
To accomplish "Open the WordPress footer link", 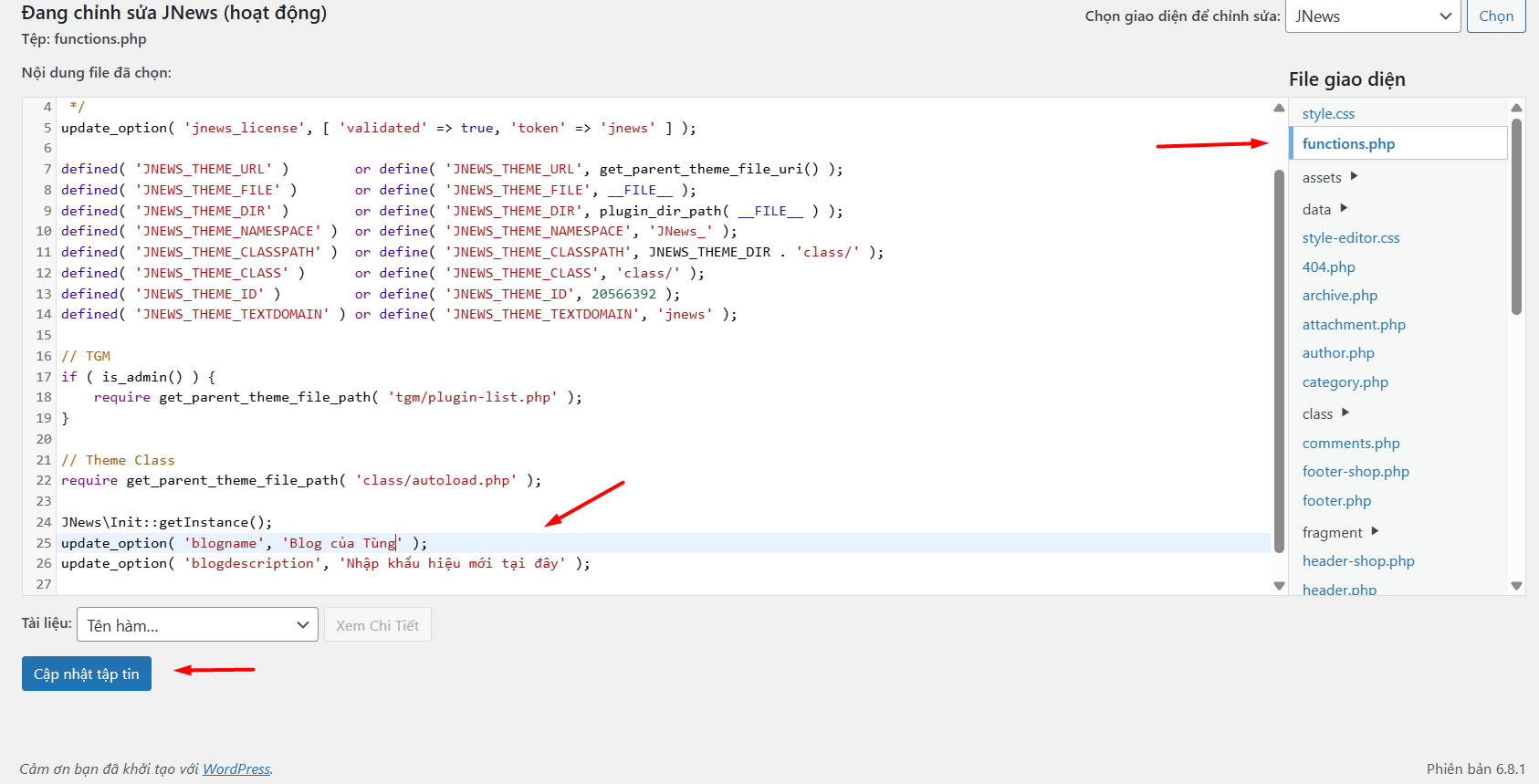I will click(236, 769).
